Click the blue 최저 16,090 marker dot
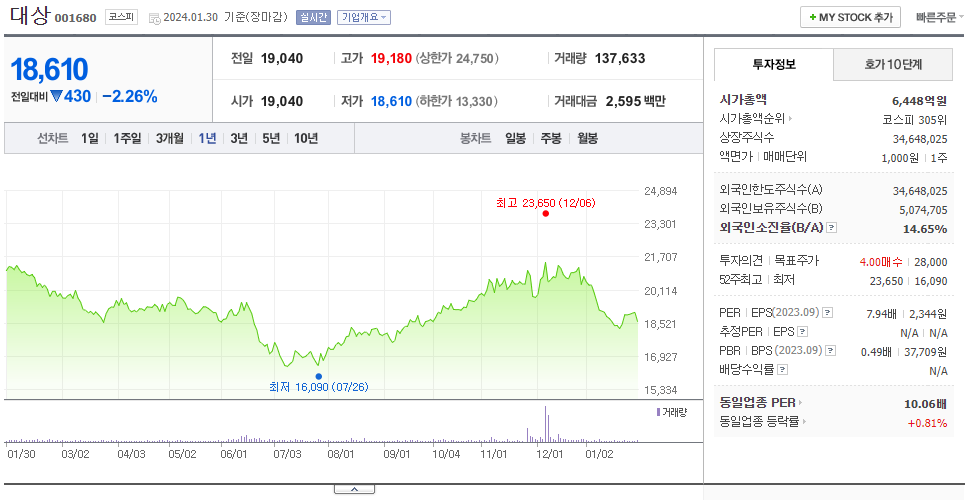 click(x=319, y=376)
